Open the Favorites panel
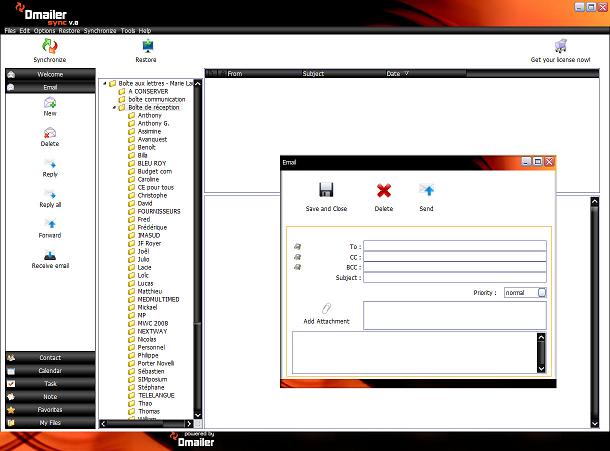The image size is (610, 451). click(50, 409)
